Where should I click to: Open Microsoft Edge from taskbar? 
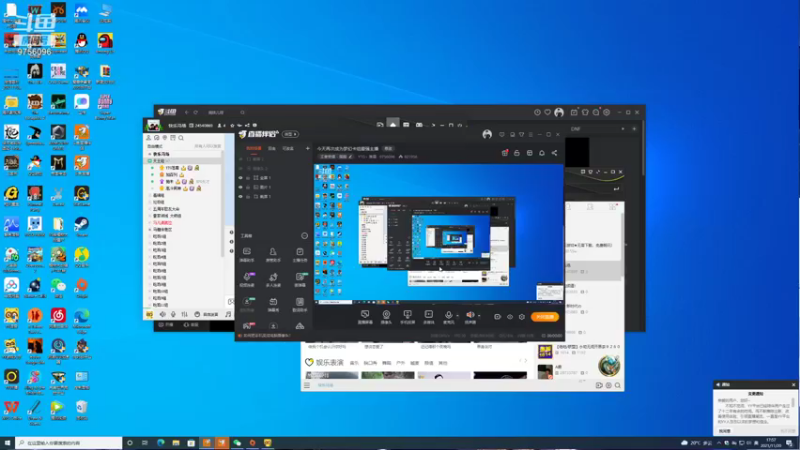(x=161, y=443)
